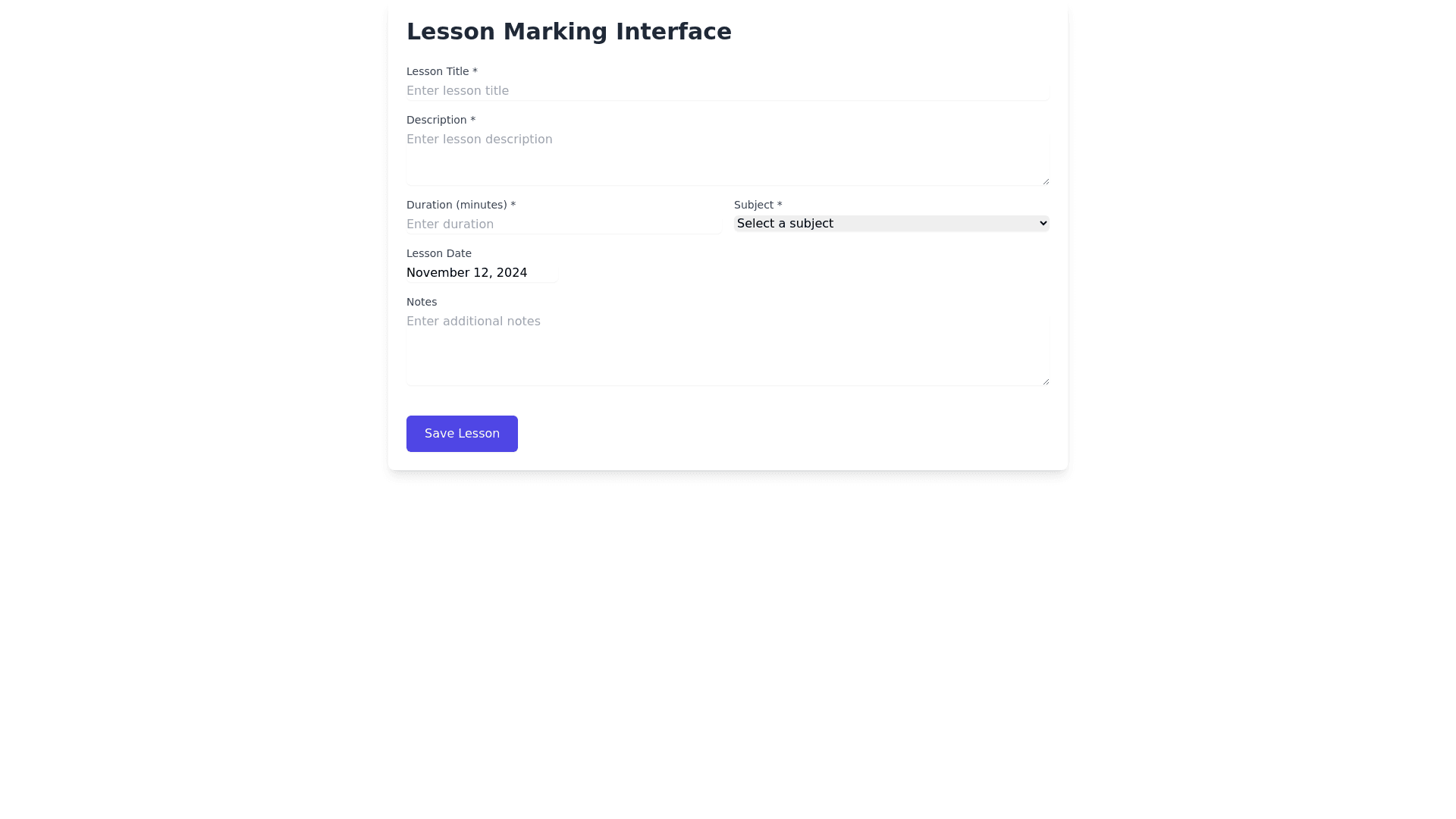Screen dimensions: 1456x819
Task: Click the "November 12, 2024" date value
Action: click(x=466, y=273)
